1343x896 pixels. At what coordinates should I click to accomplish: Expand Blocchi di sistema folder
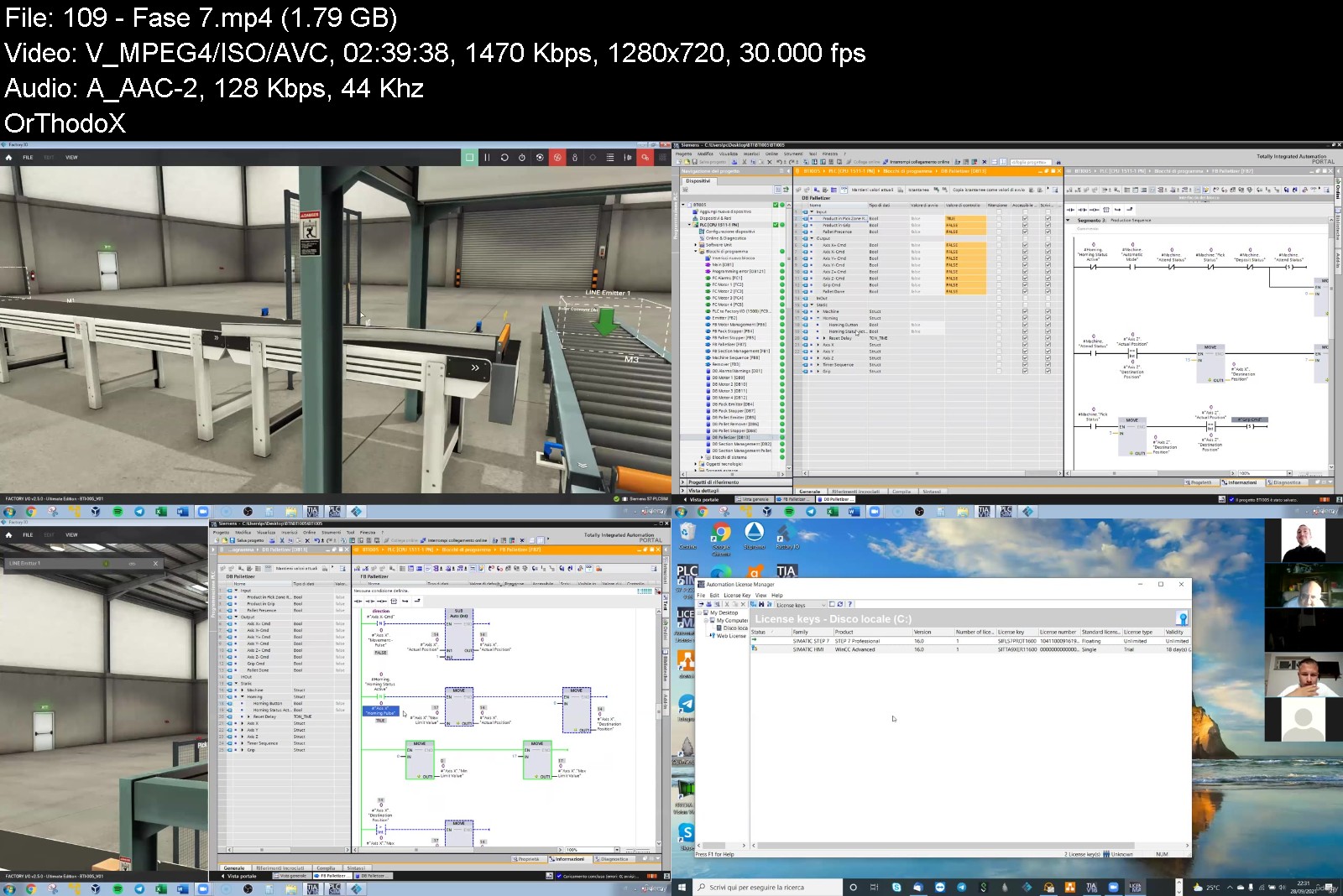(x=702, y=457)
